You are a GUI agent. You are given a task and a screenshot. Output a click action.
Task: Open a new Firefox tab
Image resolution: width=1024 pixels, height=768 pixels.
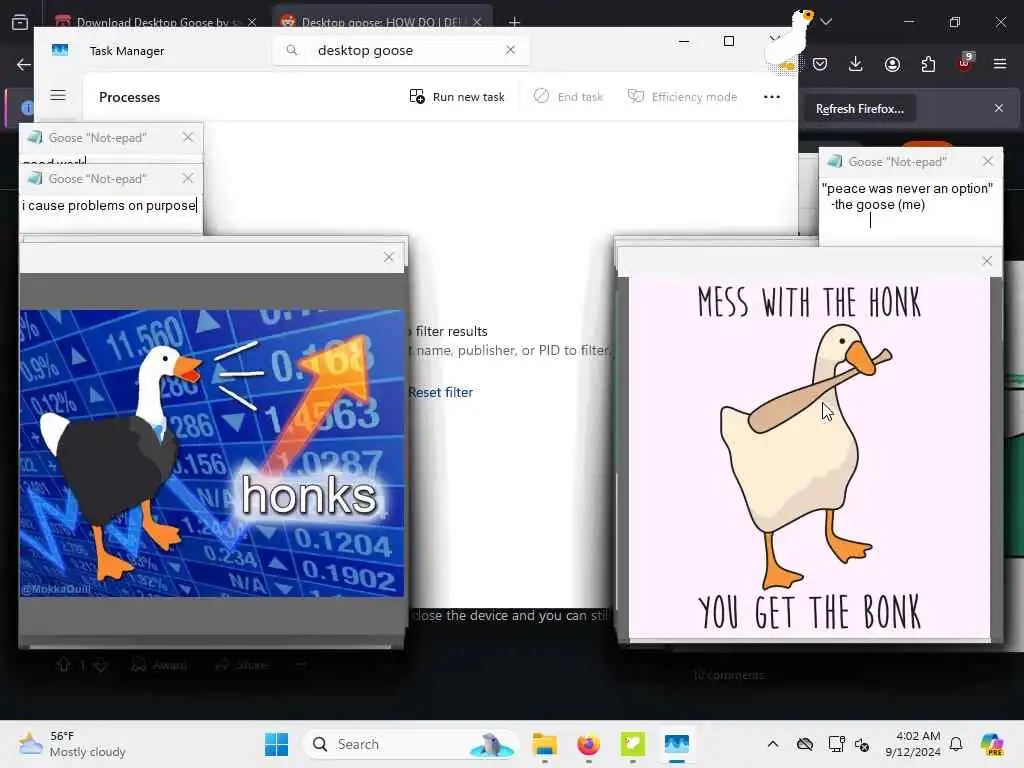click(515, 22)
